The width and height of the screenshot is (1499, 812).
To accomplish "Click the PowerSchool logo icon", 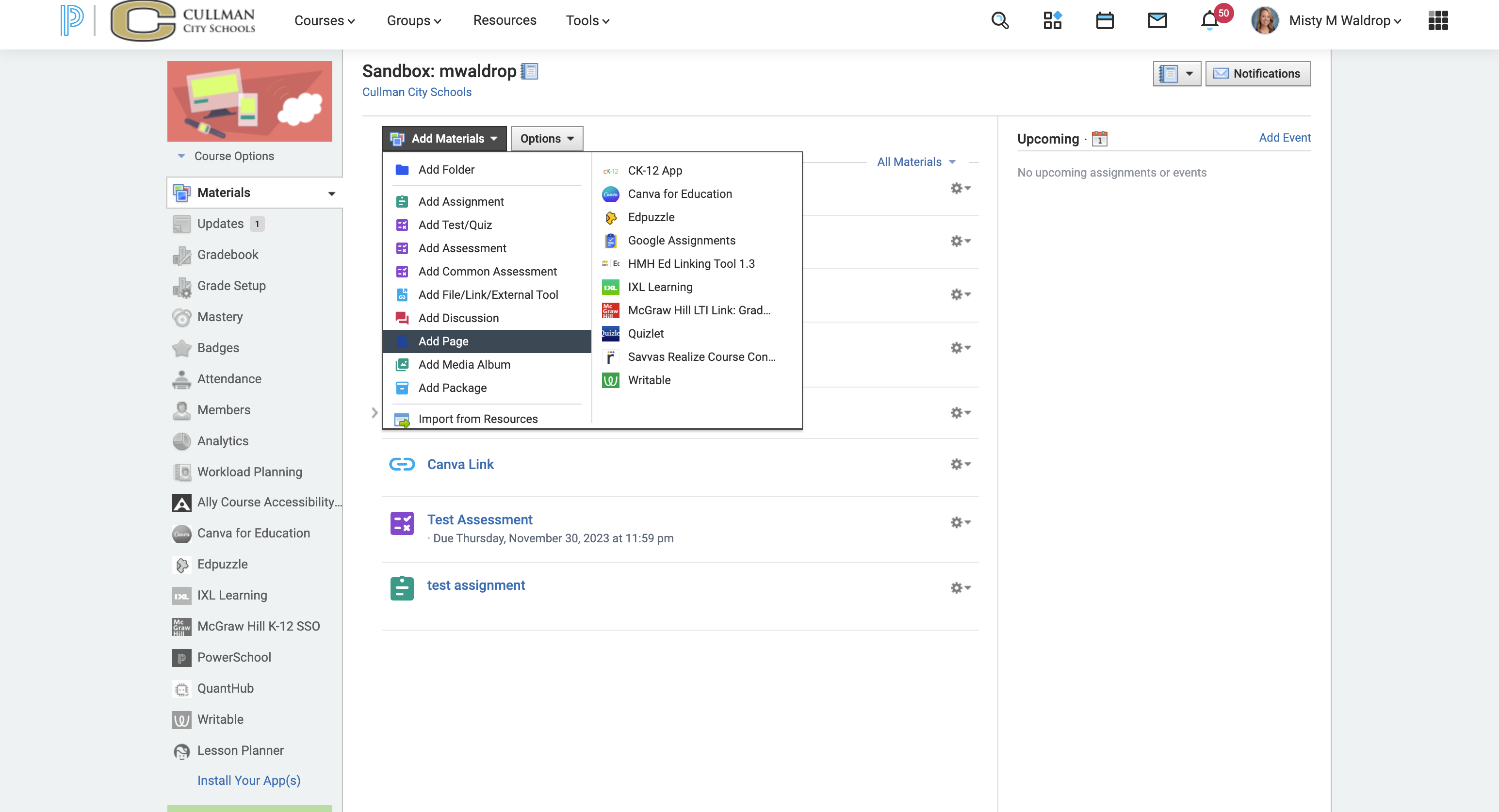I will pyautogui.click(x=72, y=20).
